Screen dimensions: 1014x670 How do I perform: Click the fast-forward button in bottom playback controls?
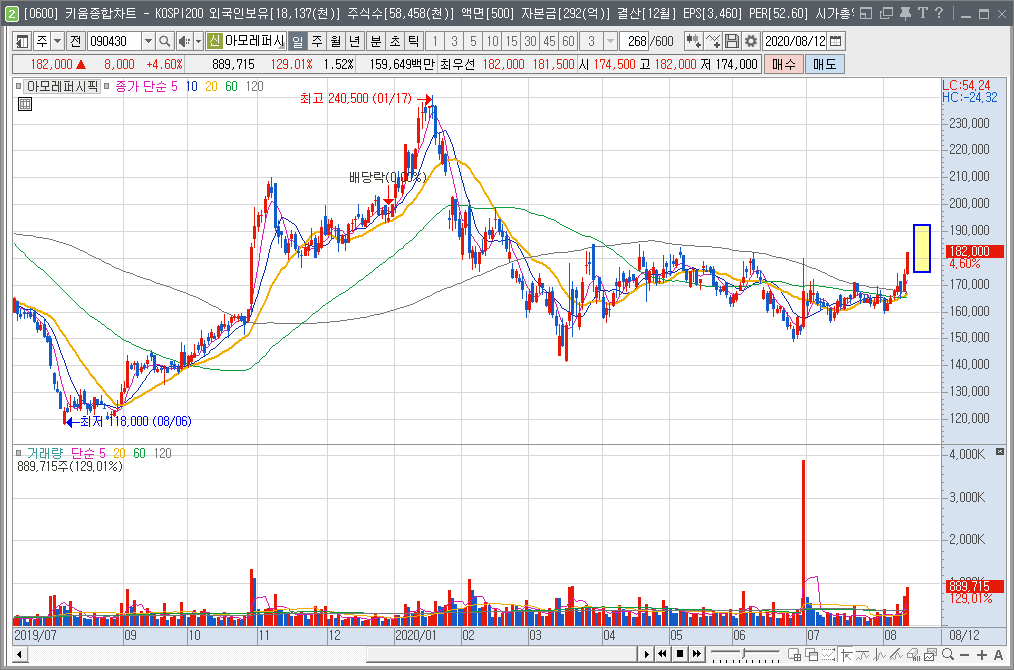tap(696, 654)
